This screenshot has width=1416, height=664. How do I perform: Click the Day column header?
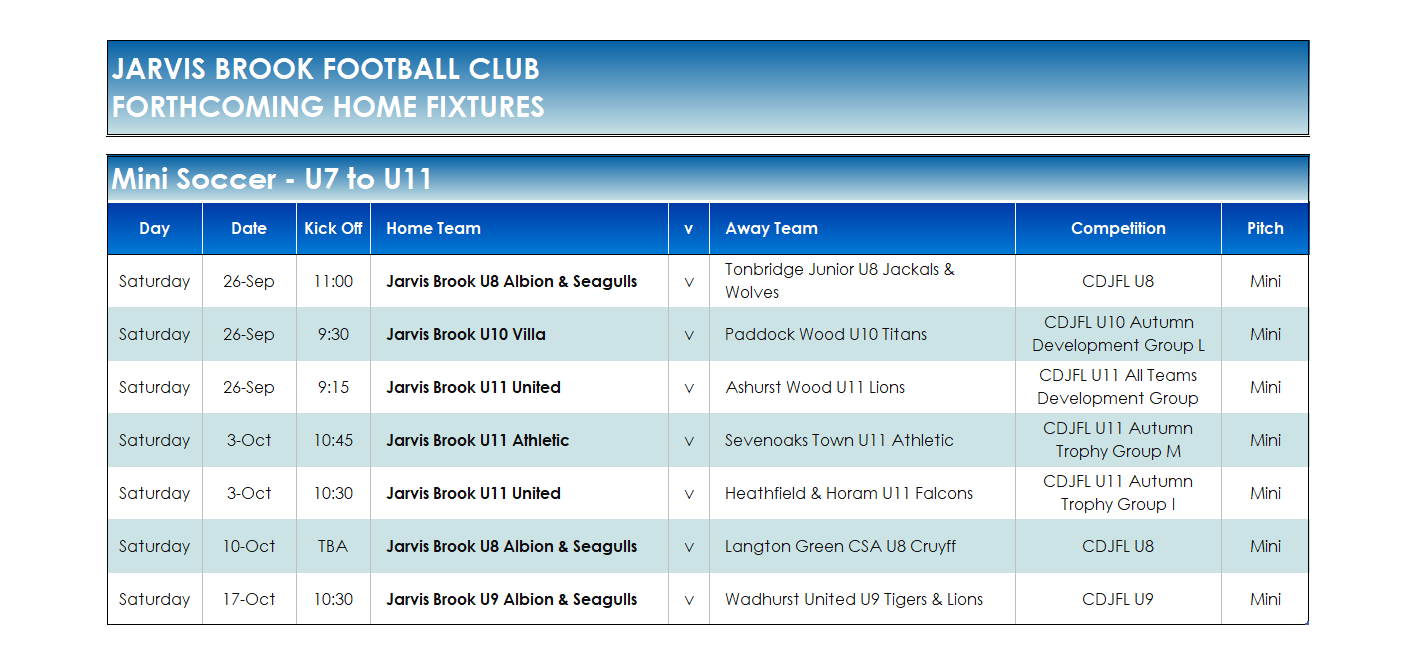pos(155,229)
